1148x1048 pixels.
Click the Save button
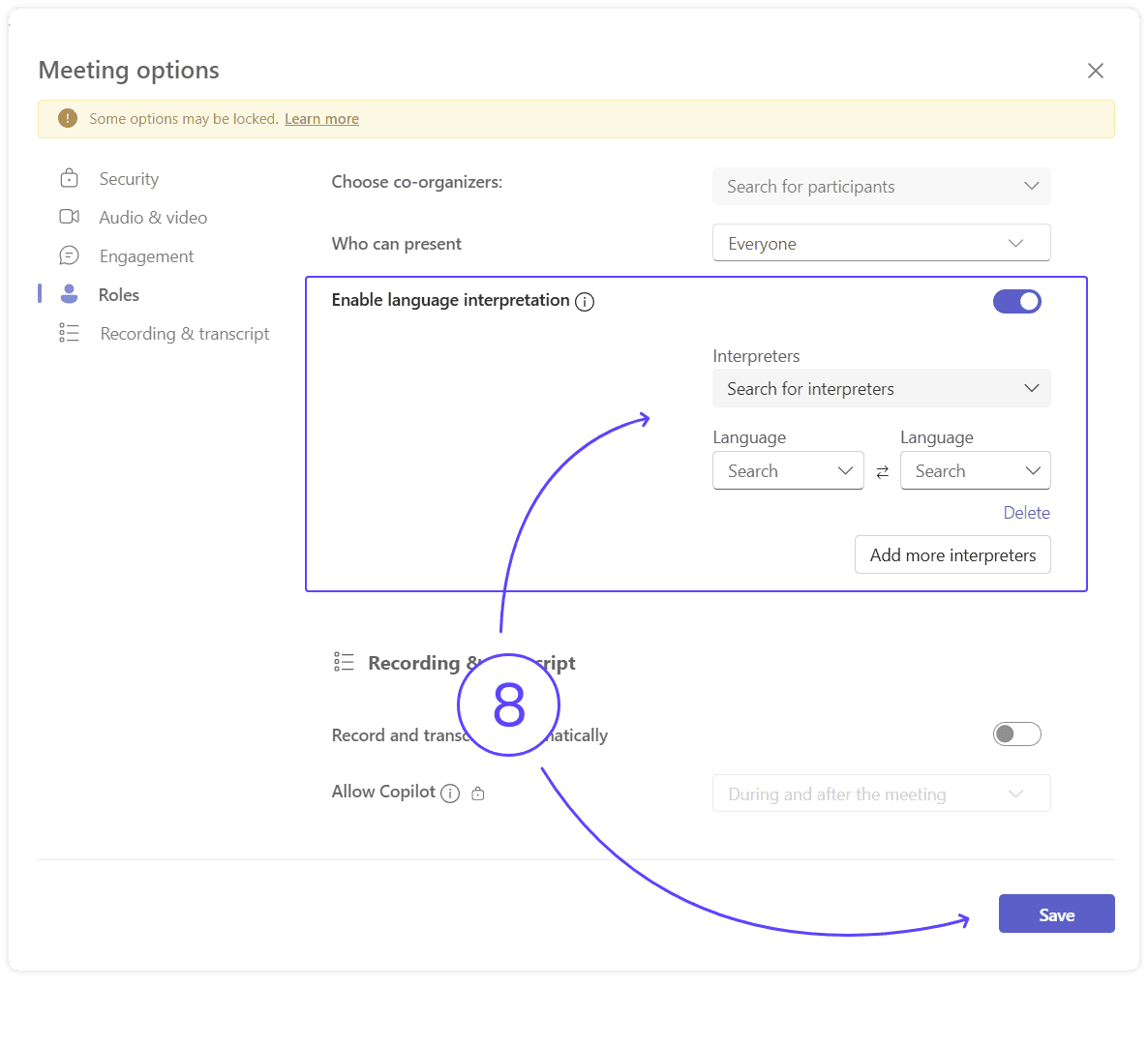coord(1056,913)
